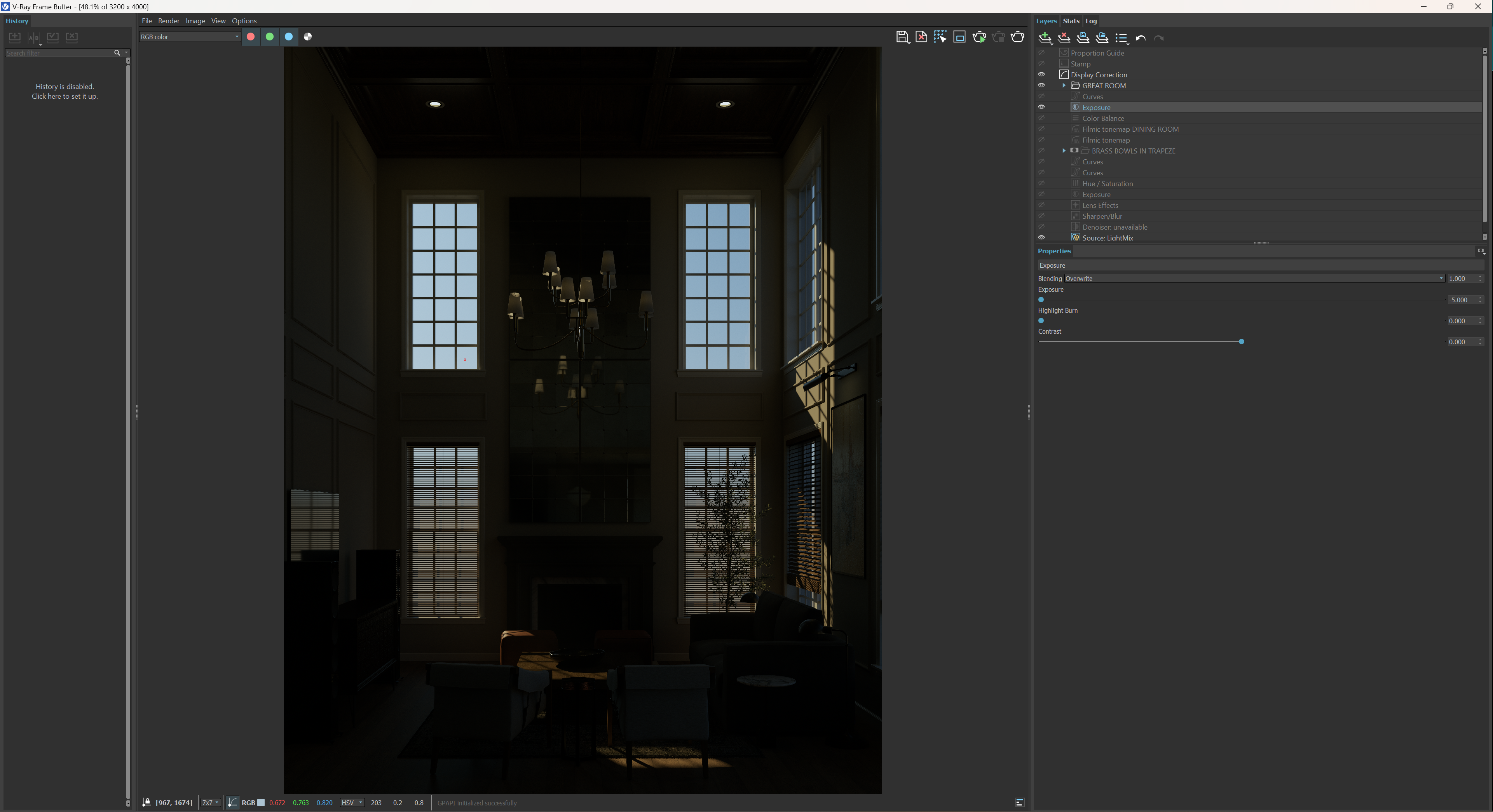Switch to the Stats tab
Viewport: 1493px width, 812px height.
click(x=1071, y=21)
